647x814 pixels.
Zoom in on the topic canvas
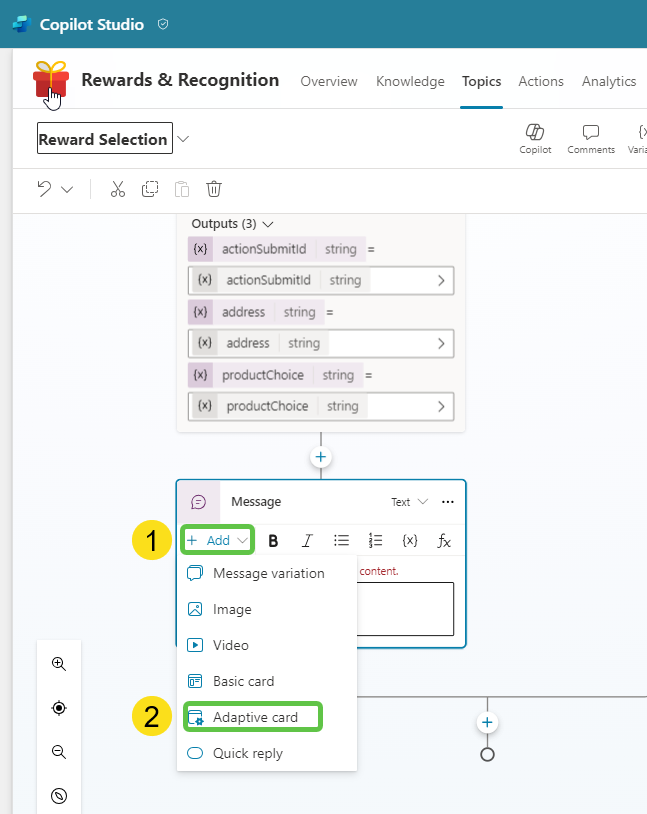click(x=58, y=663)
